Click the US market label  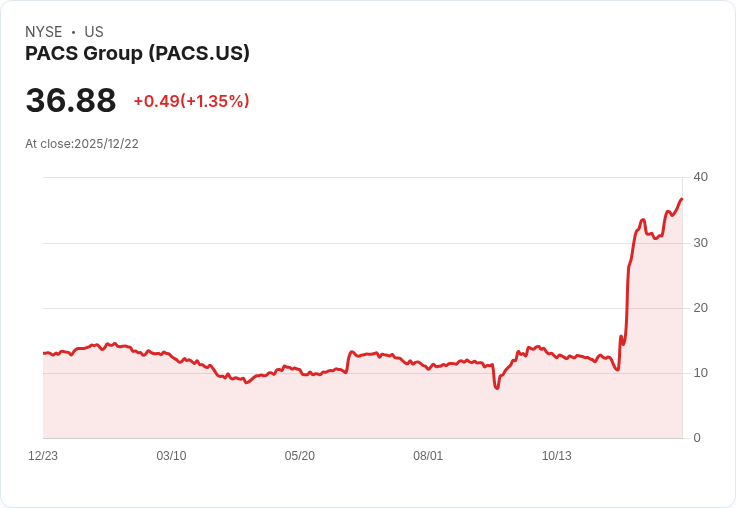pyautogui.click(x=94, y=32)
